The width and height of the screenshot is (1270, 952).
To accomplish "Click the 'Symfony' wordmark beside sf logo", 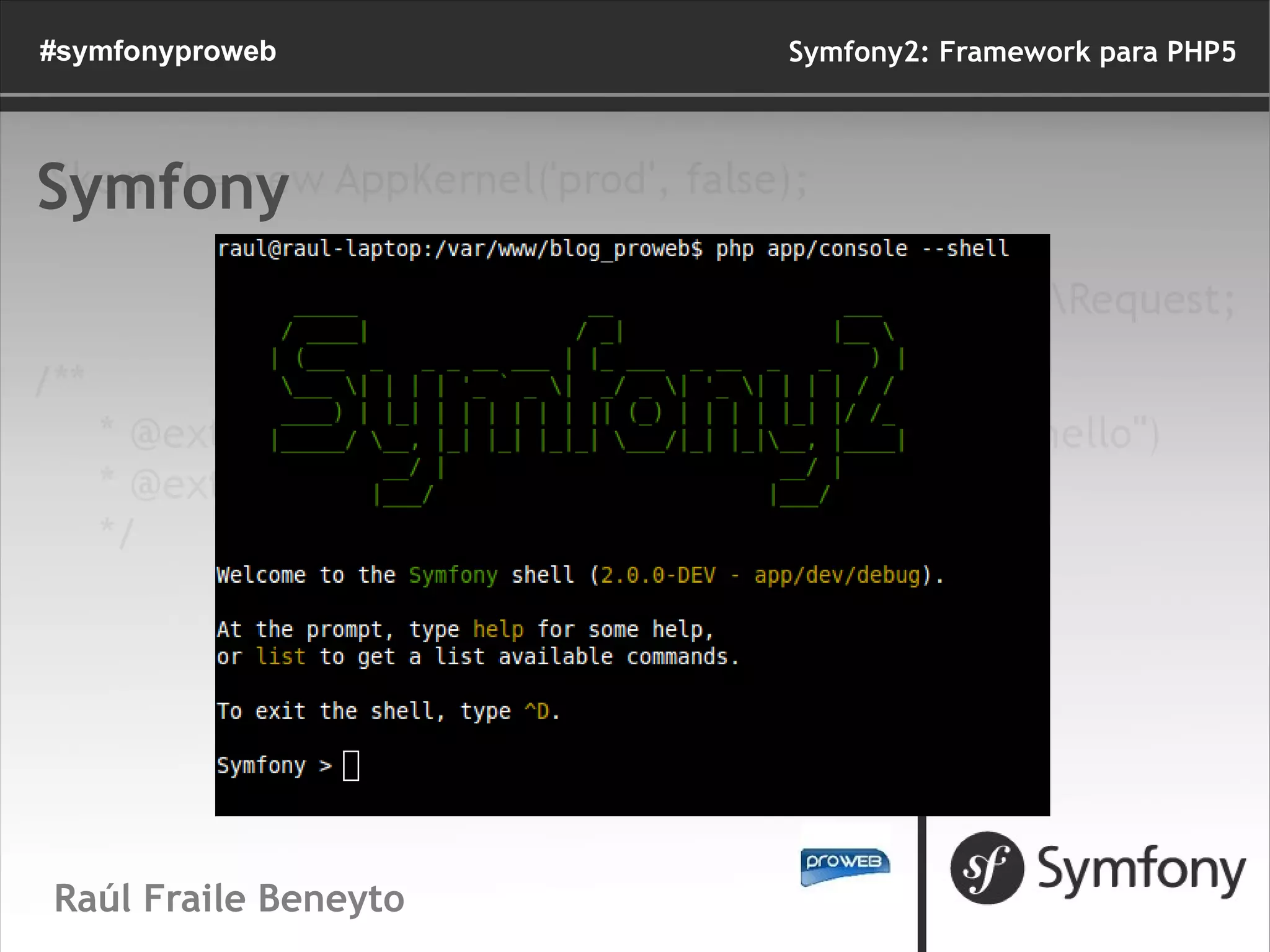I will pos(1142,871).
